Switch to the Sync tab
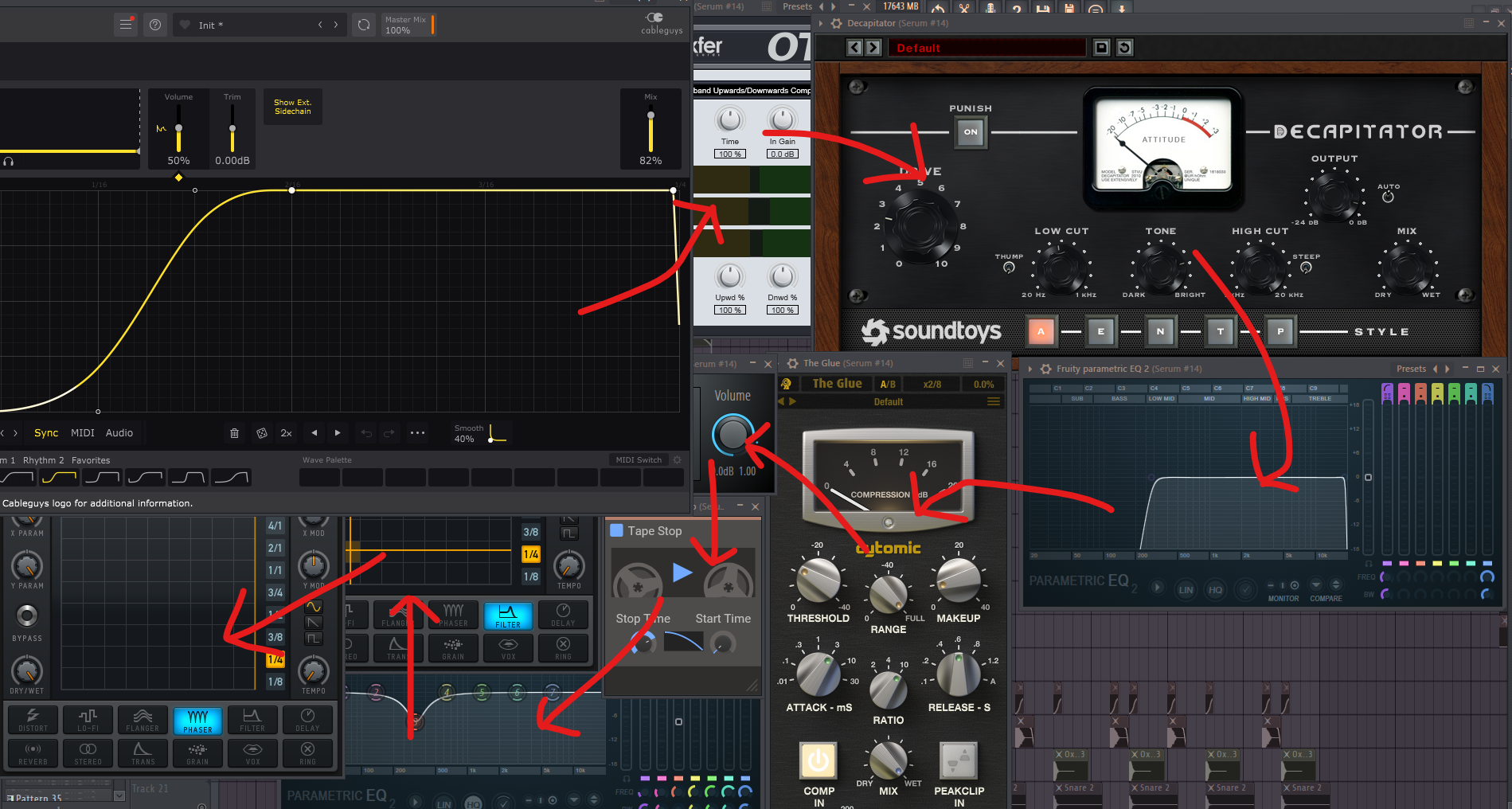Screen dimensions: 1512x809 click(46, 433)
